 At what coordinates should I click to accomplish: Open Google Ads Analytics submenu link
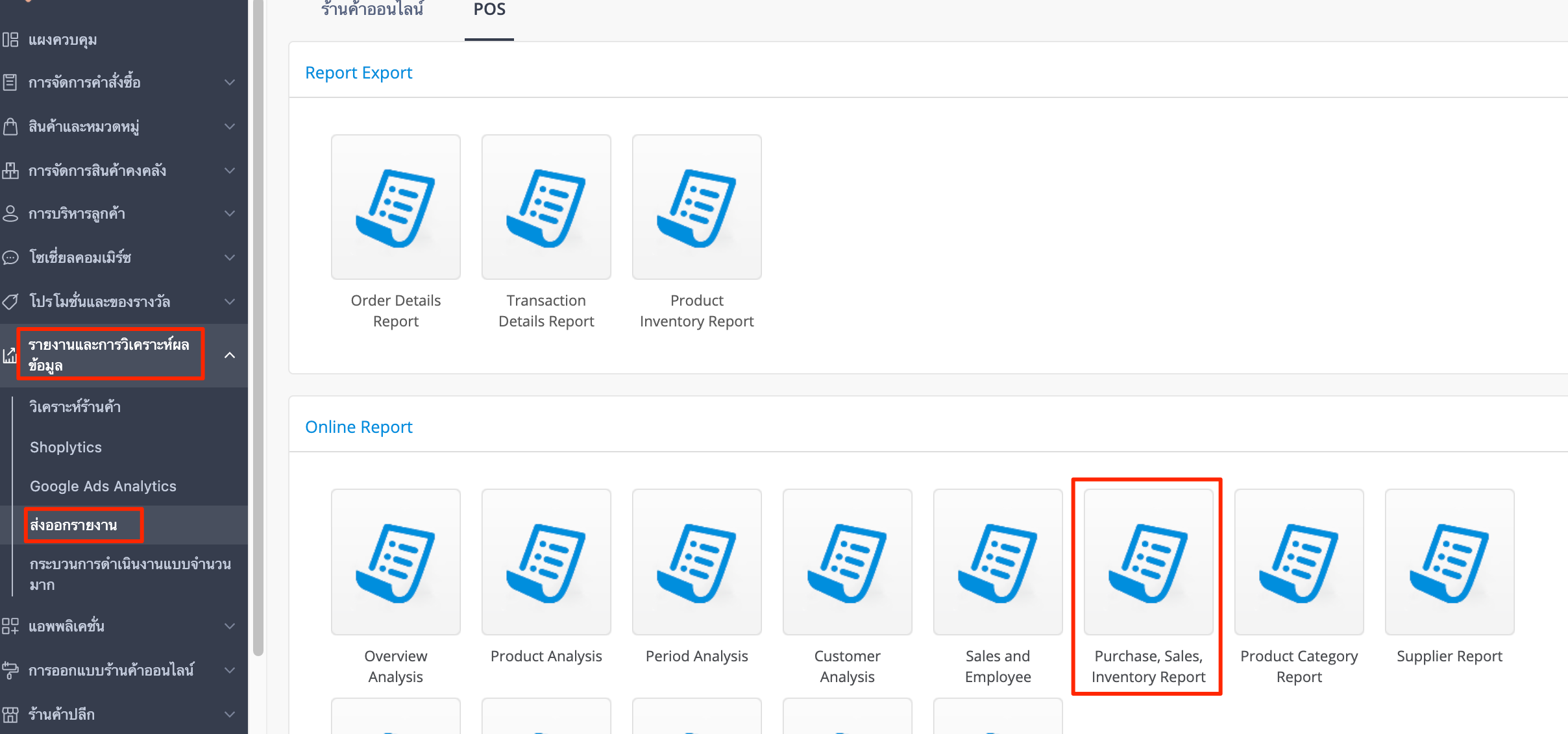click(x=103, y=486)
